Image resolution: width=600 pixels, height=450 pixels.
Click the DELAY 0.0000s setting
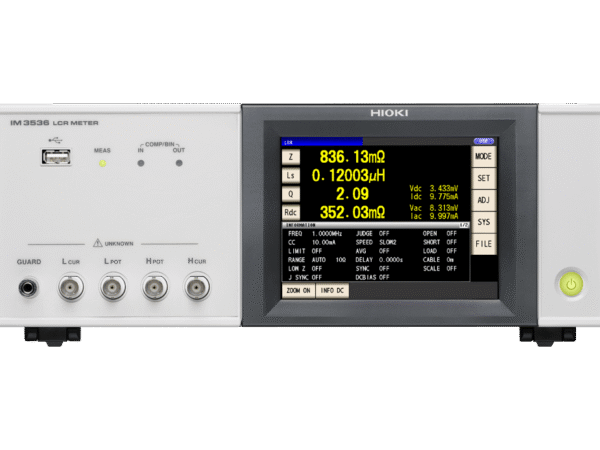coord(379,259)
